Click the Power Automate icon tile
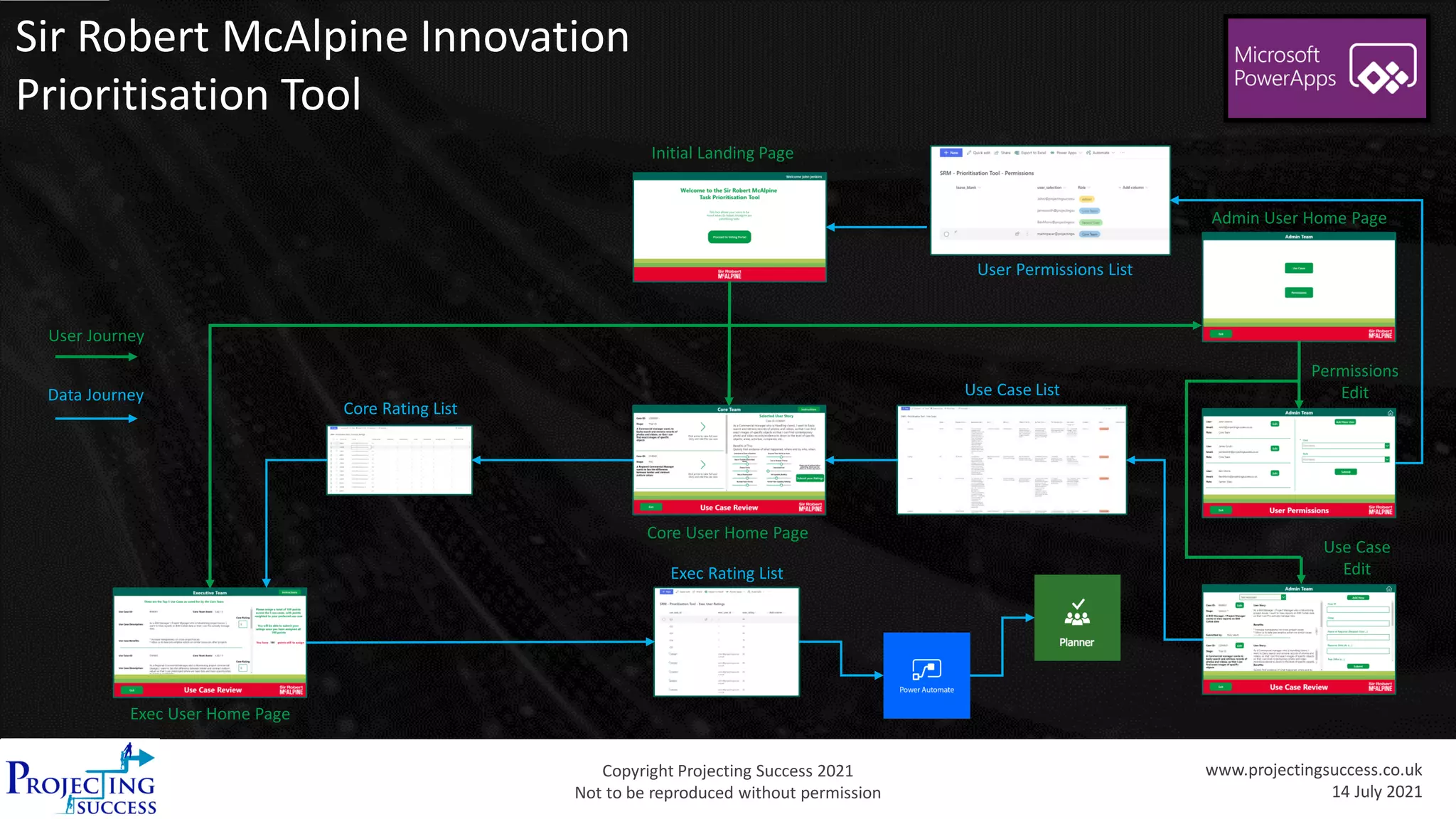The image size is (1456, 819). pyautogui.click(x=926, y=675)
